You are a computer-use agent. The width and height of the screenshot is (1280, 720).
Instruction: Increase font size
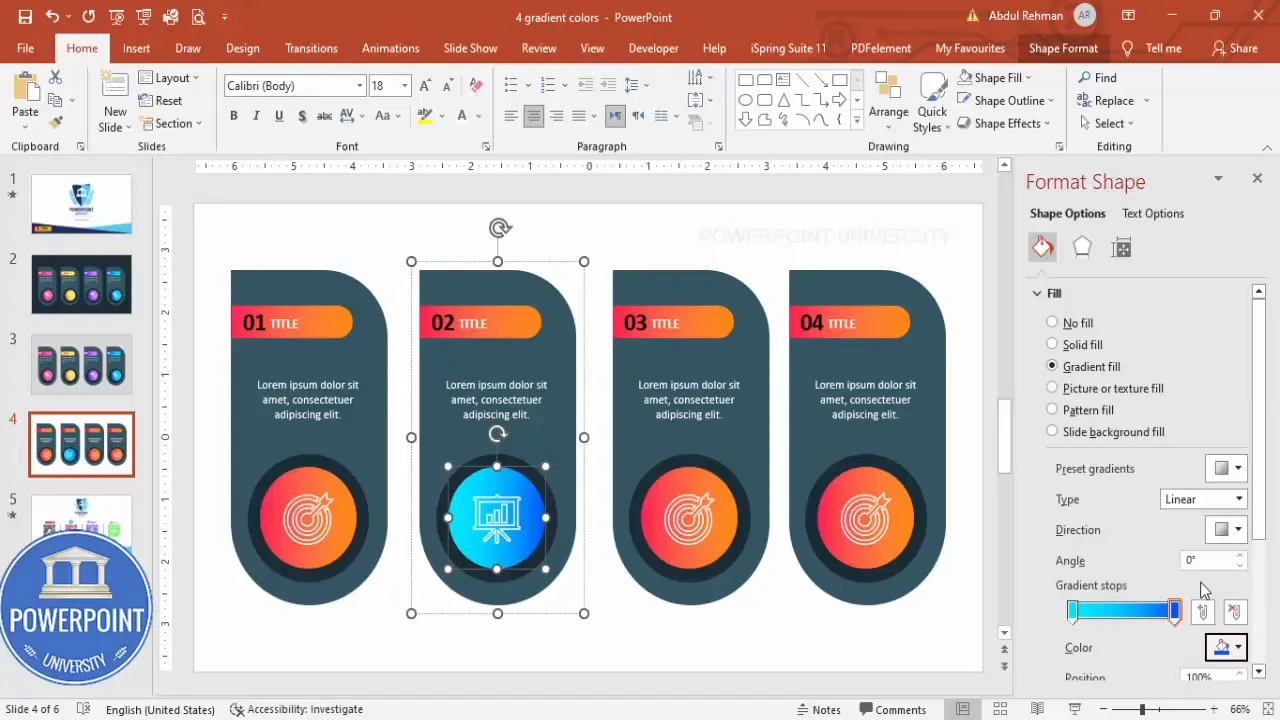(x=426, y=86)
